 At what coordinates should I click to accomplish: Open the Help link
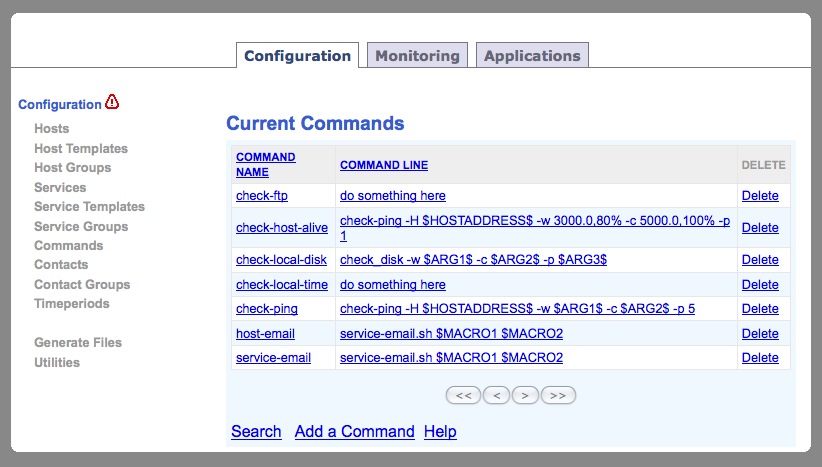(x=440, y=431)
